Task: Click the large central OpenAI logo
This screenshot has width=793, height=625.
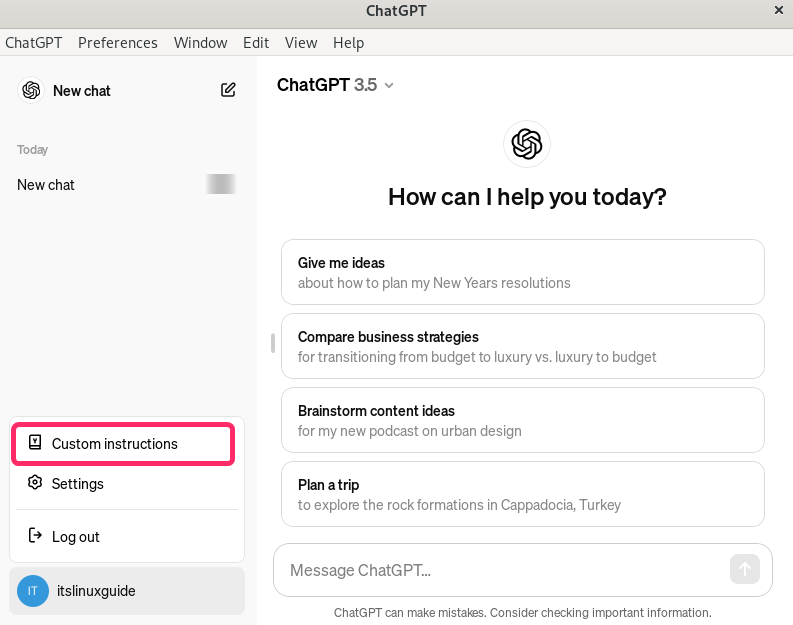Action: pyautogui.click(x=526, y=144)
